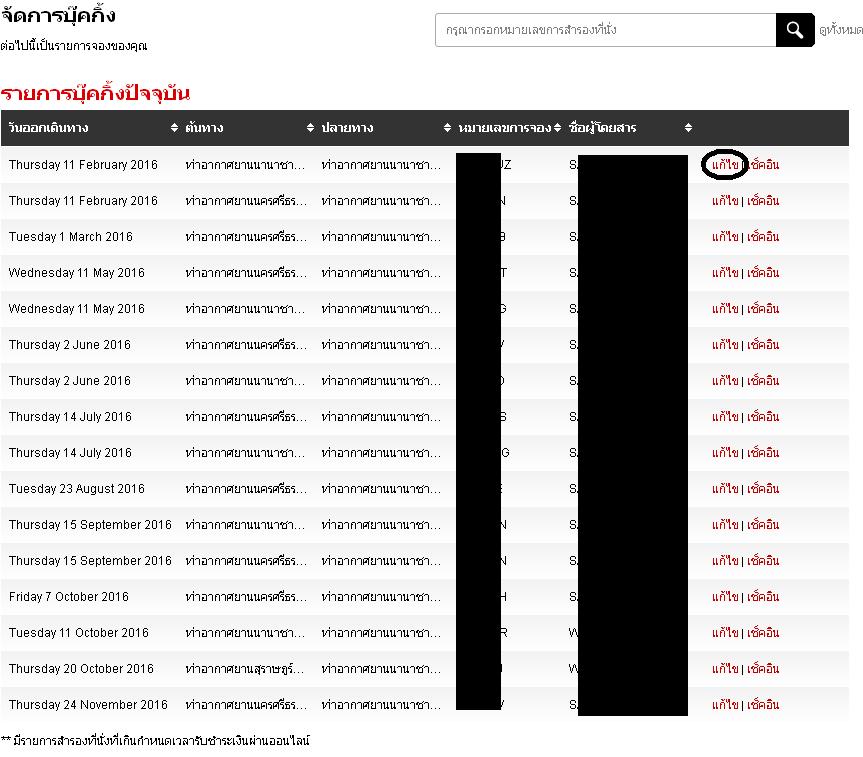This screenshot has width=863, height=757.
Task: Sort by the หมายเลขการจอง column arrows
Action: 557,128
